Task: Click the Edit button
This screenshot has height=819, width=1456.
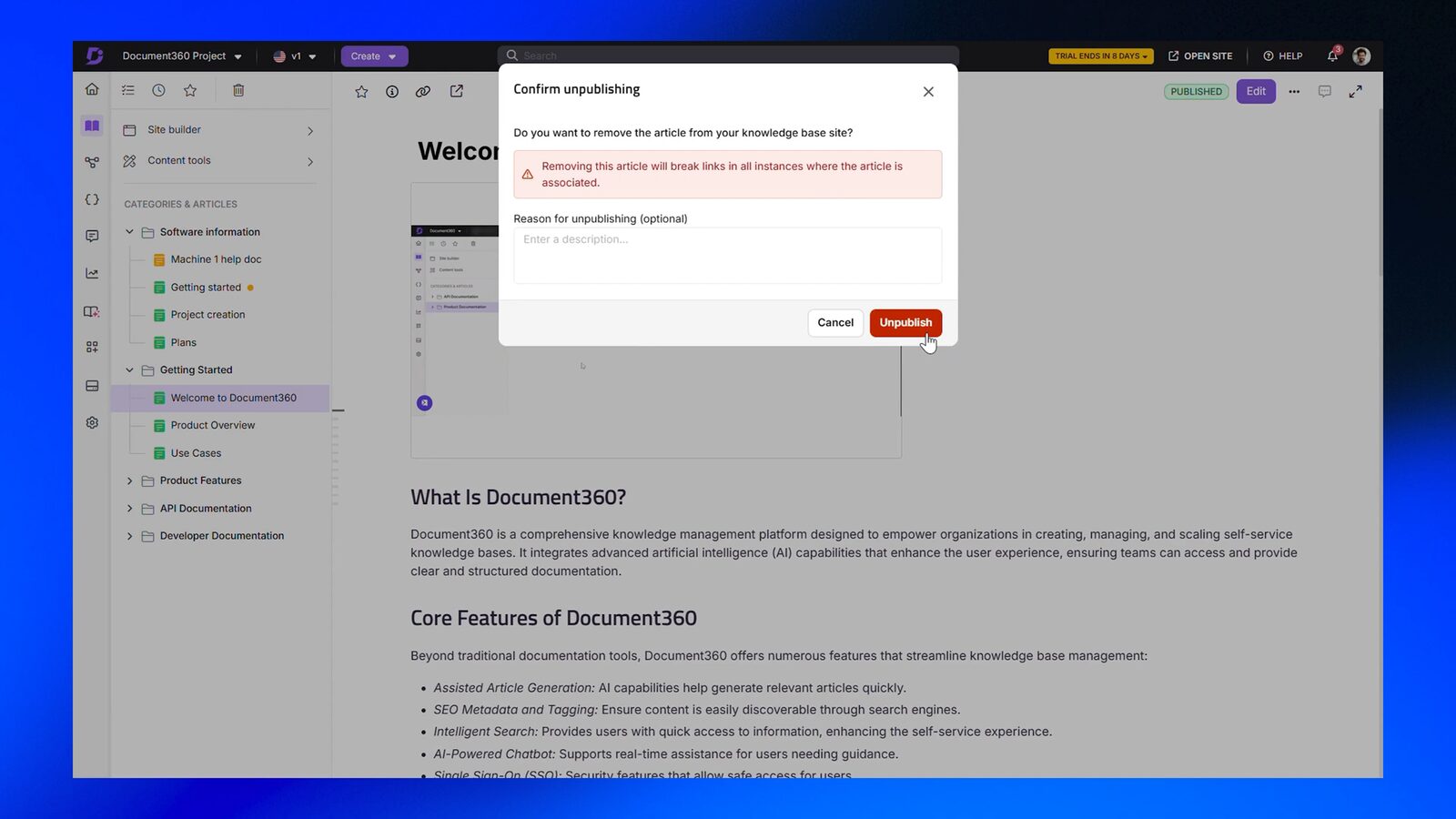Action: coord(1256,91)
